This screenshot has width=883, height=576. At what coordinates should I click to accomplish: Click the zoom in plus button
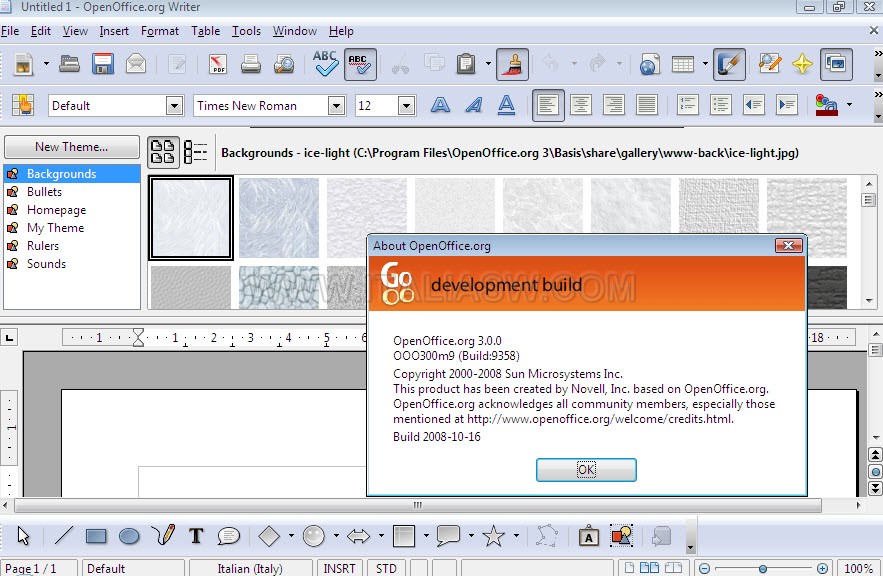[x=822, y=569]
